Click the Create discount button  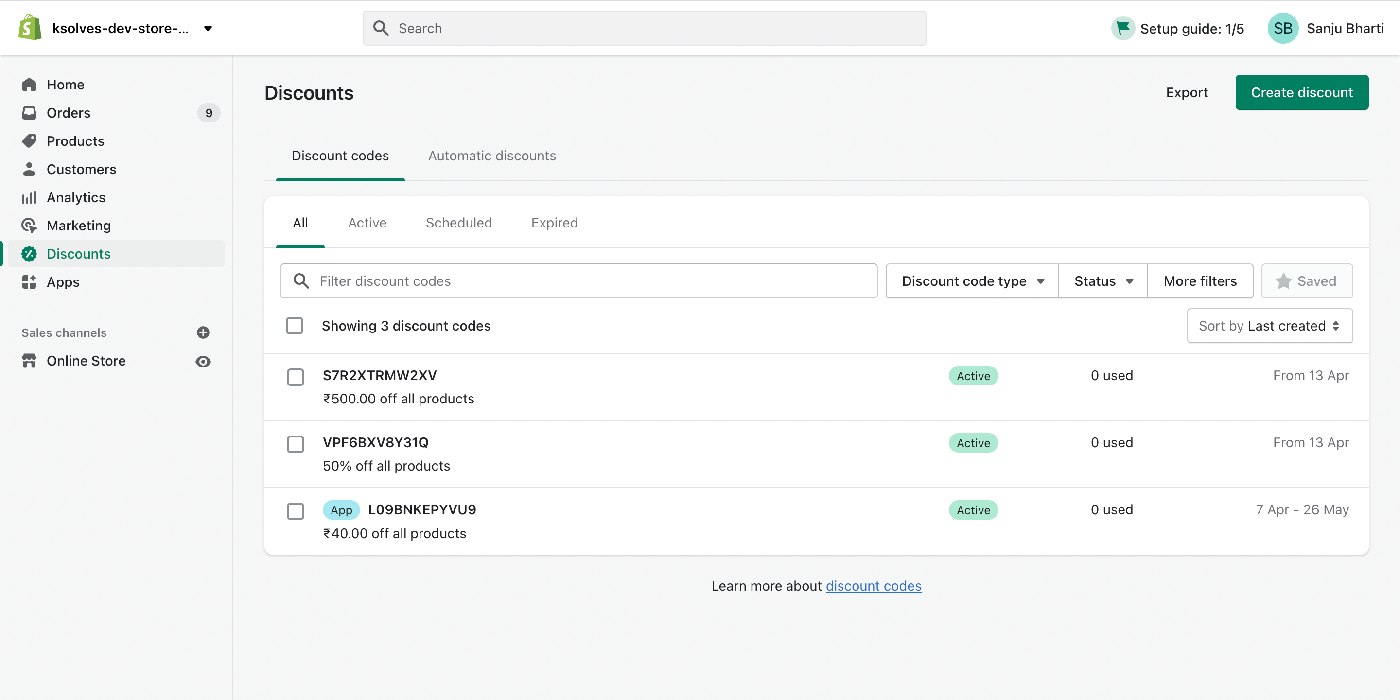pyautogui.click(x=1302, y=92)
